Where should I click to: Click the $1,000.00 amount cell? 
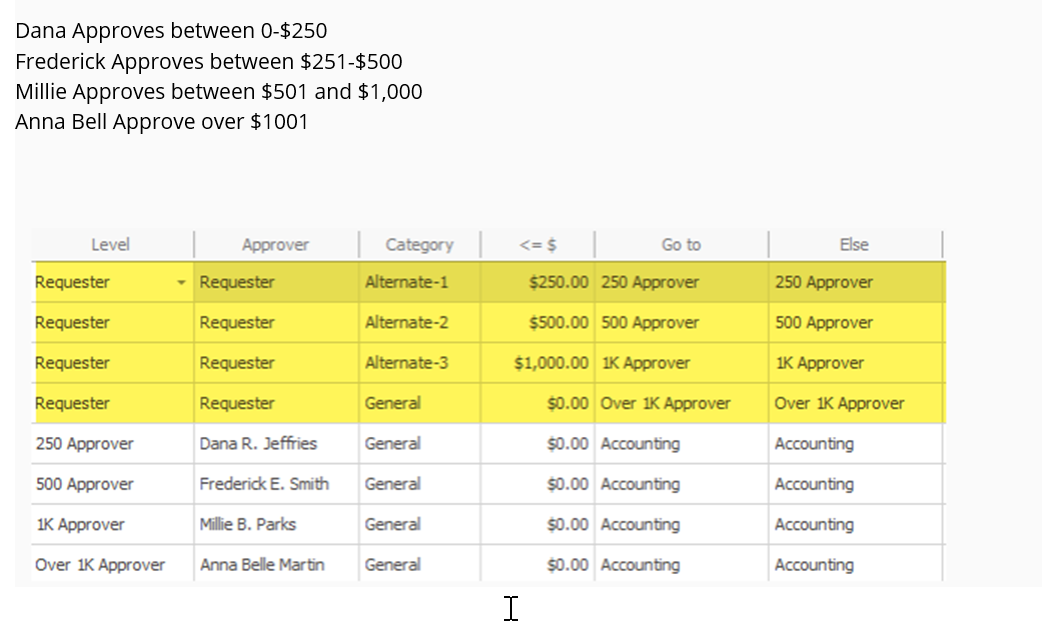coord(551,363)
